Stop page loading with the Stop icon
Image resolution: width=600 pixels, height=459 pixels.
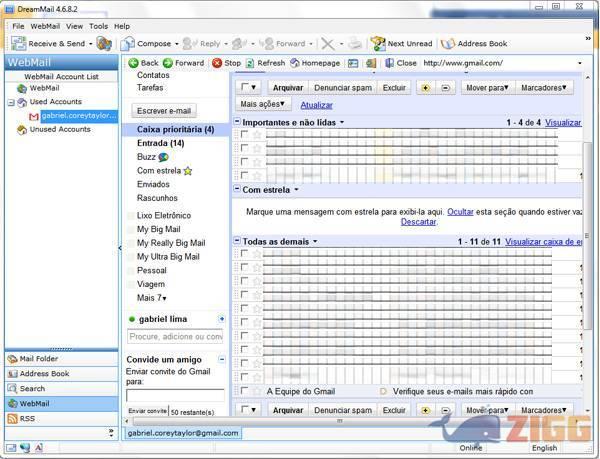point(217,63)
